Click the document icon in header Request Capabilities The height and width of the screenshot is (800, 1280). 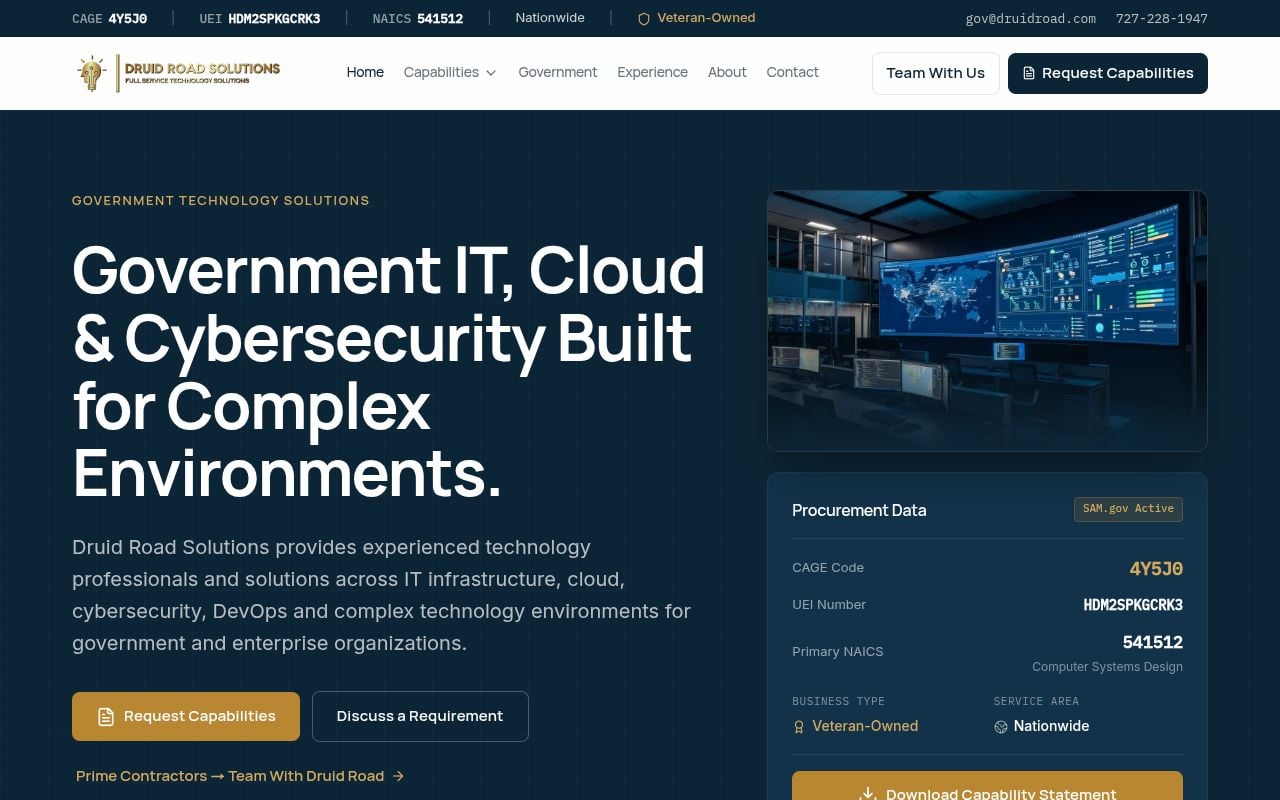1029,73
